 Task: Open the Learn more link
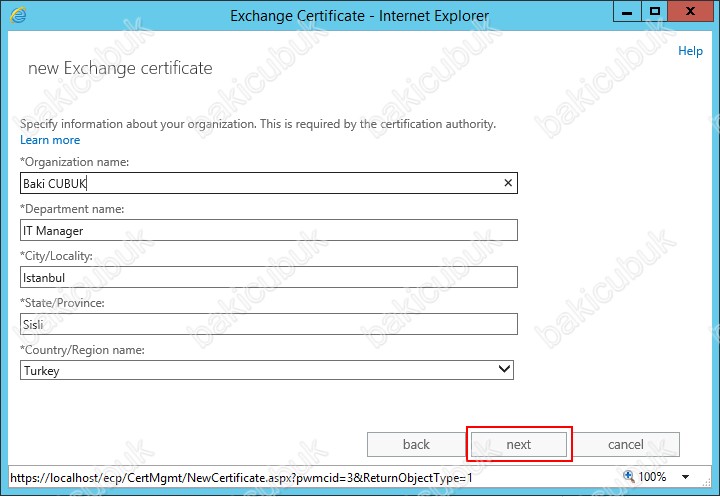click(50, 140)
